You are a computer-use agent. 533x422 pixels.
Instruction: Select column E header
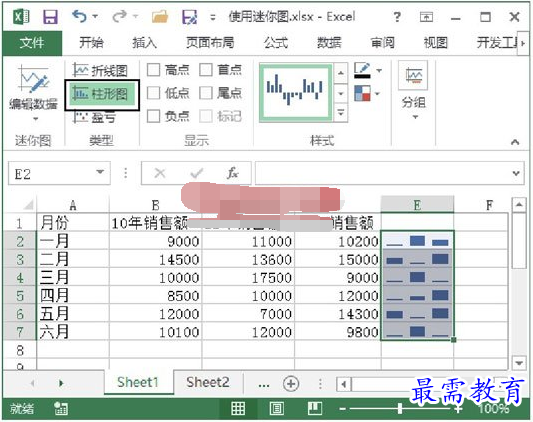[x=417, y=204]
